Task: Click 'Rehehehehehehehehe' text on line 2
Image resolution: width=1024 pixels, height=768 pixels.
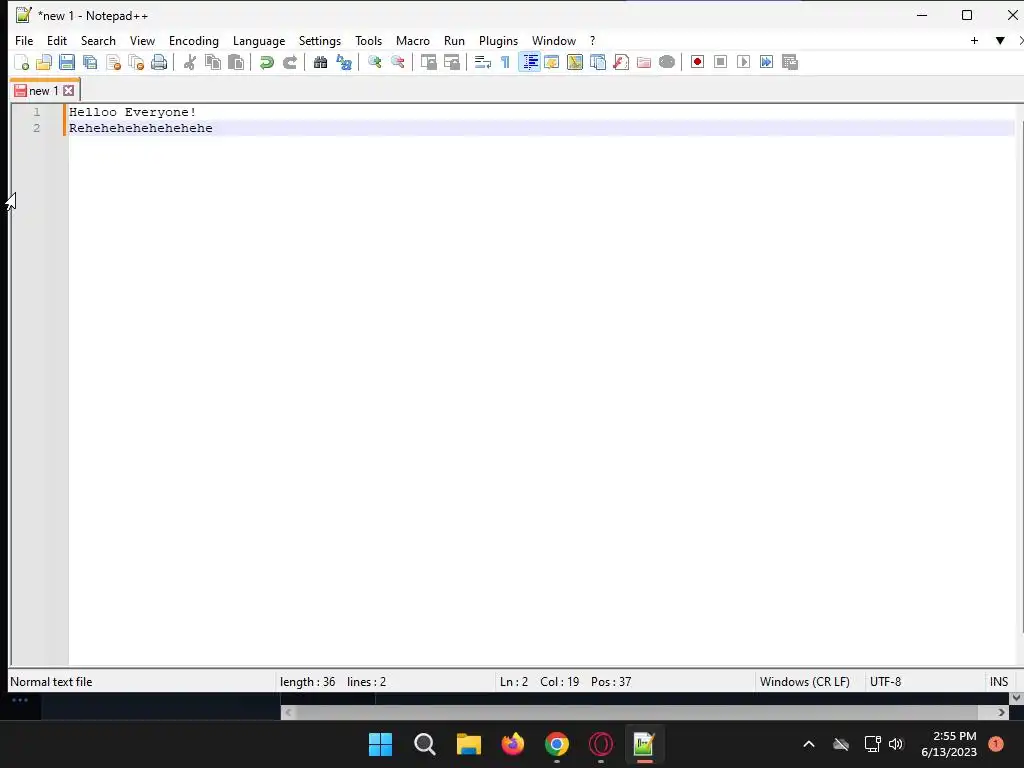Action: click(x=141, y=129)
